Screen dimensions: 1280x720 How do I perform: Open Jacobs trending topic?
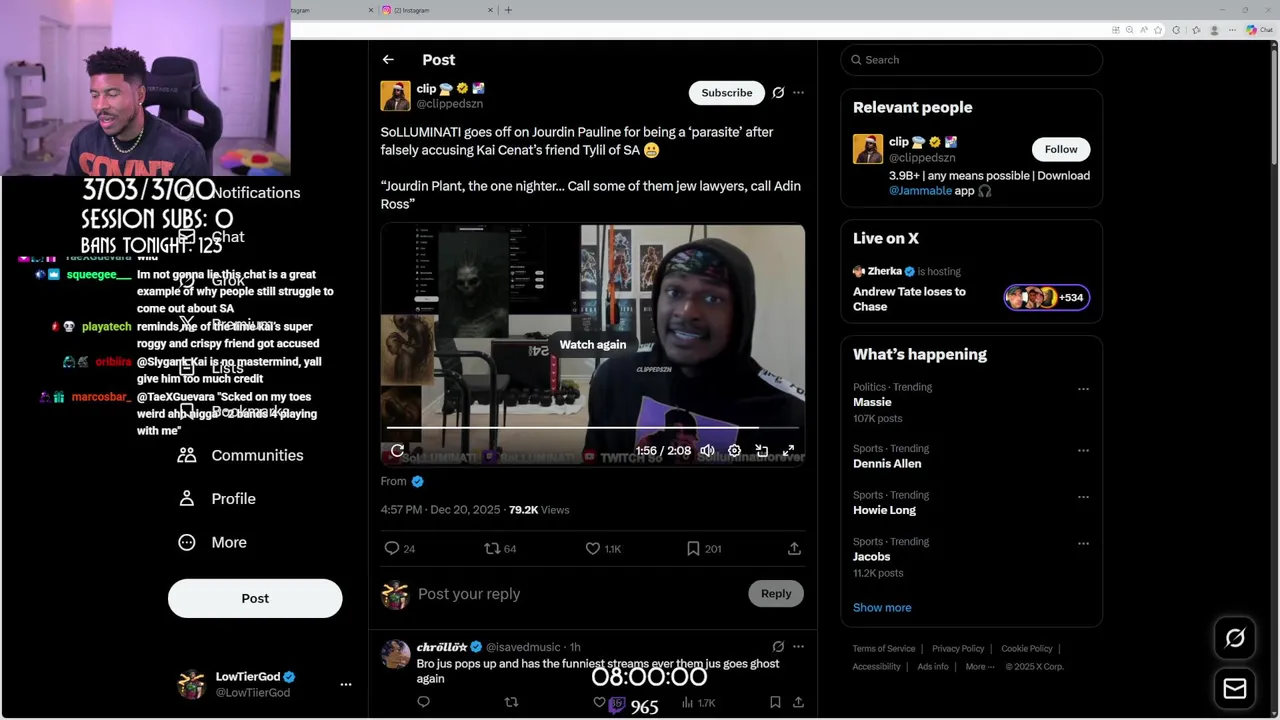coord(871,557)
